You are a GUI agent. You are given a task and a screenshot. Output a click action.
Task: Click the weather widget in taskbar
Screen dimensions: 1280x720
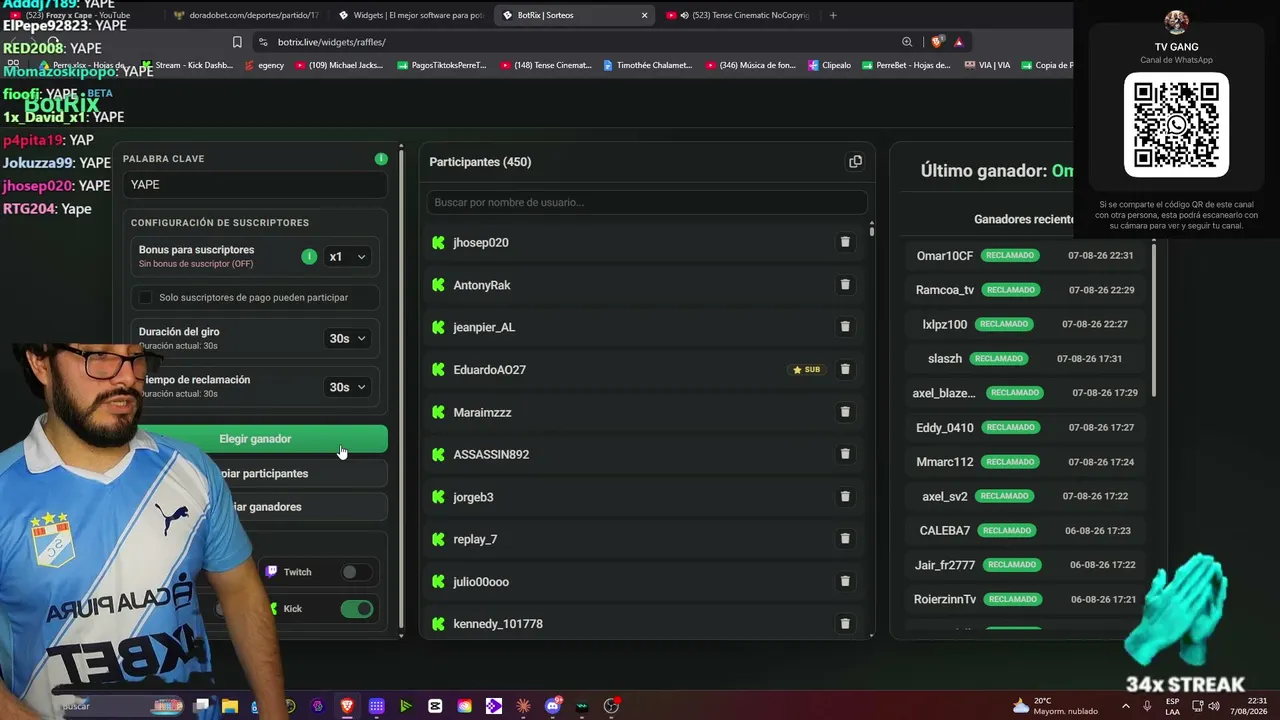1055,706
